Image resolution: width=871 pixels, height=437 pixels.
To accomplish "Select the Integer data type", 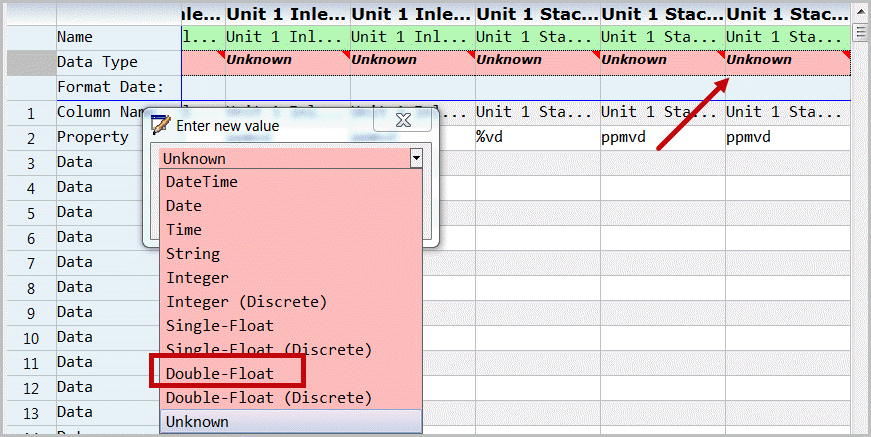I will click(197, 278).
